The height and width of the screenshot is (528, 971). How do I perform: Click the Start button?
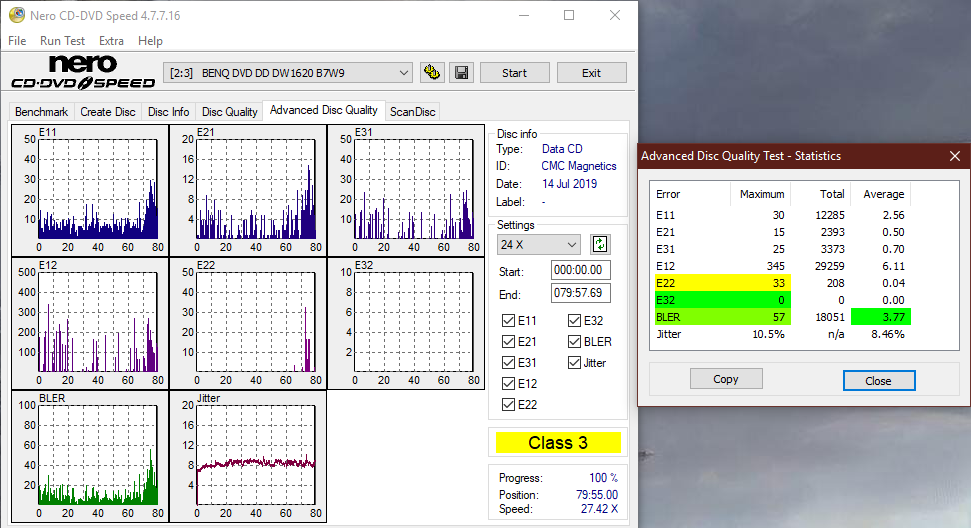[x=515, y=73]
